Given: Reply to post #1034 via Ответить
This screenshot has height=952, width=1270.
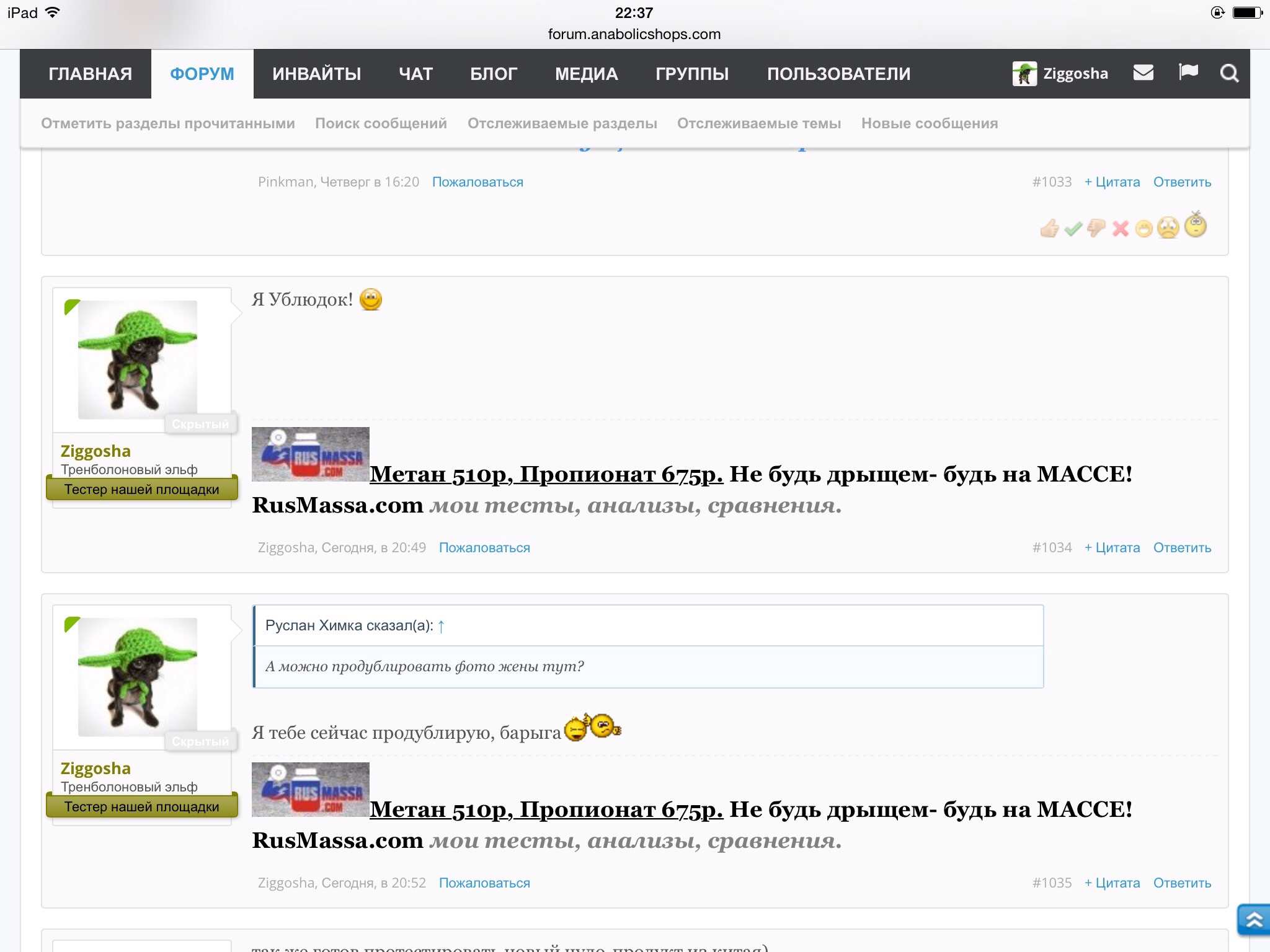Looking at the screenshot, I should coord(1181,547).
